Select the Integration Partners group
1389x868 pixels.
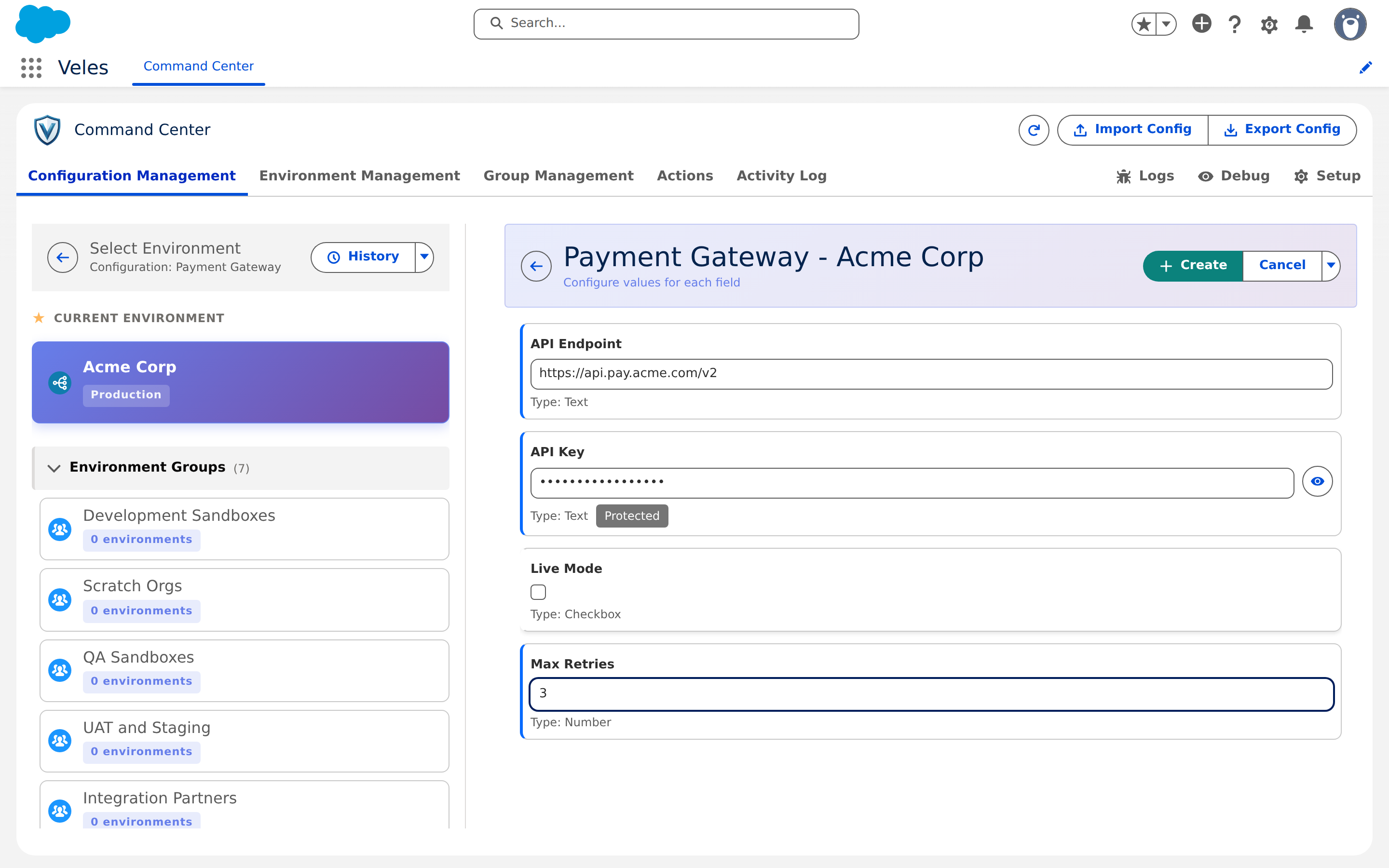click(x=245, y=805)
